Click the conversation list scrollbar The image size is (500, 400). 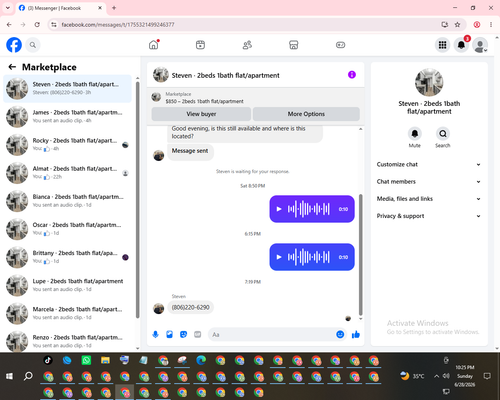tap(137, 200)
